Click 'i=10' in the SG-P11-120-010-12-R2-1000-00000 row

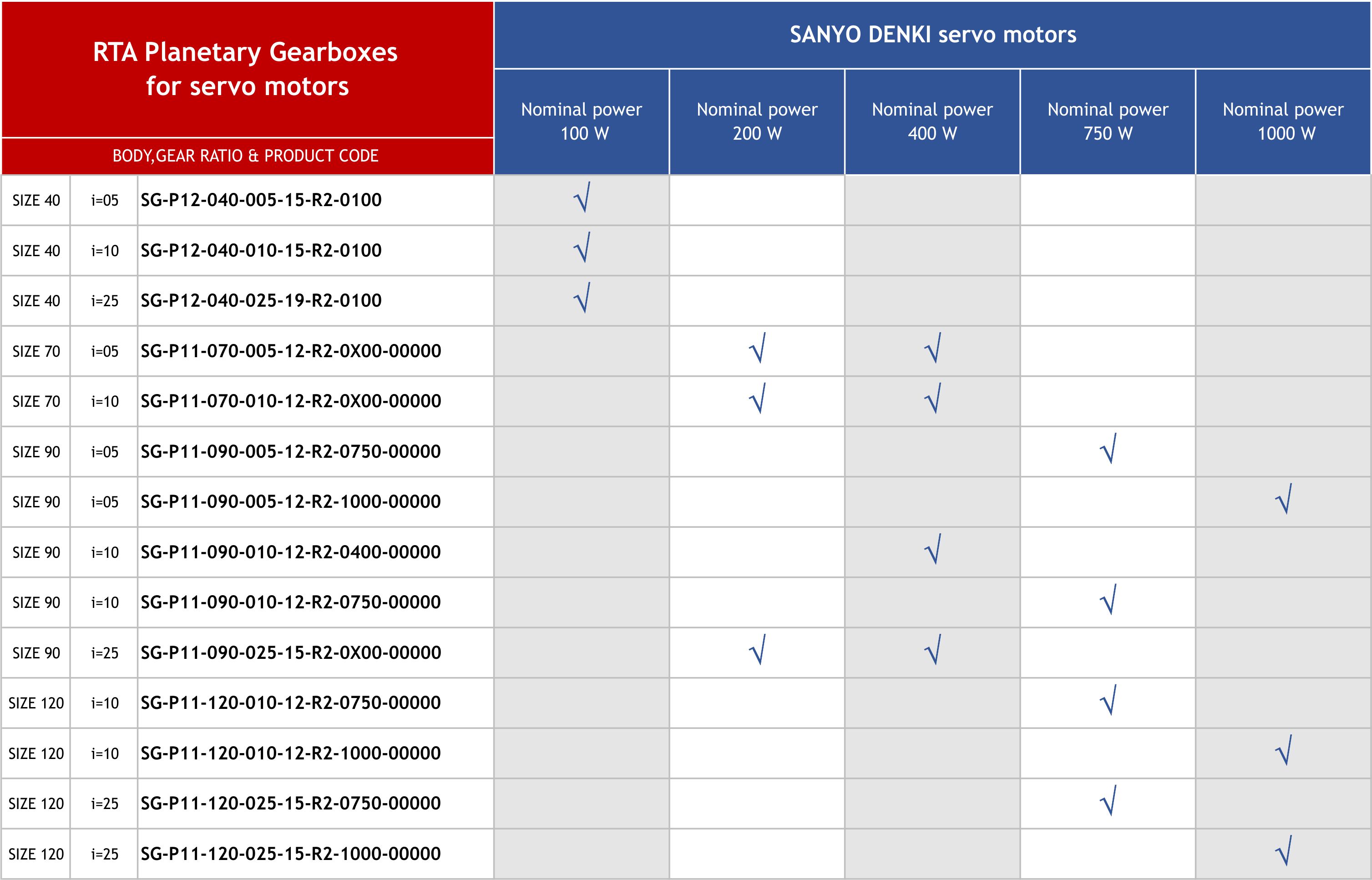(105, 754)
